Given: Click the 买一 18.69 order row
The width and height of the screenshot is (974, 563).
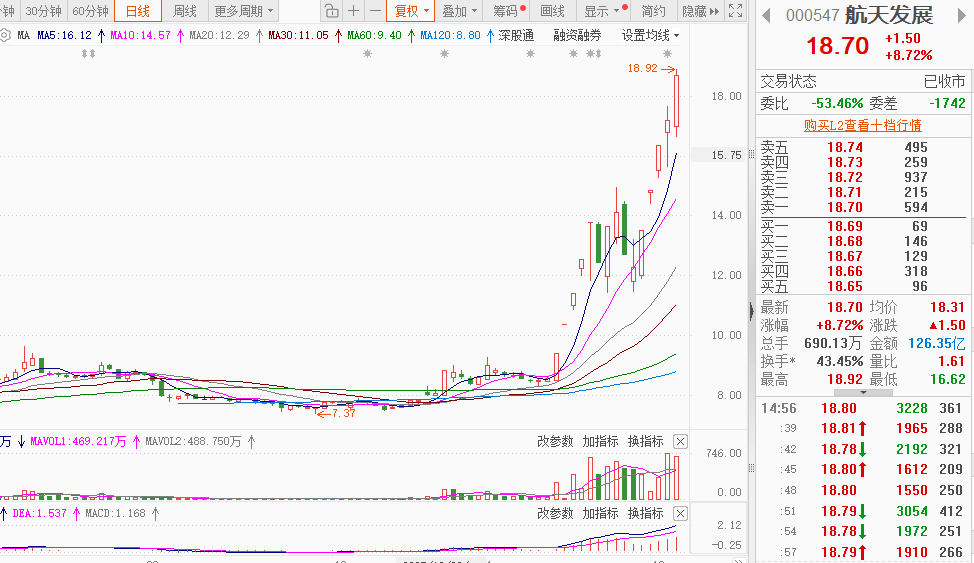Looking at the screenshot, I should coord(862,226).
